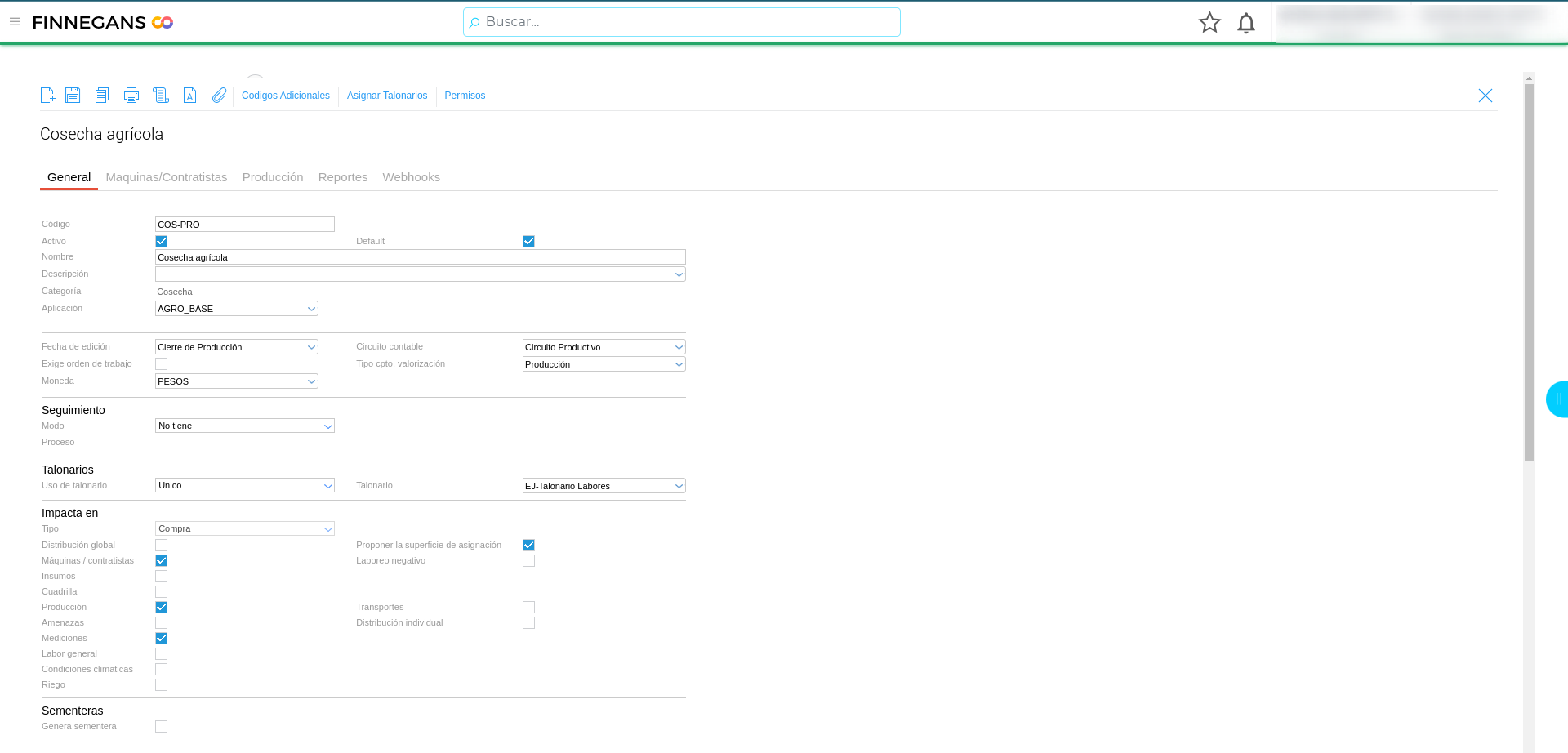Screen dimensions: 1568x753
Task: Click the new document icon
Action: [47, 96]
